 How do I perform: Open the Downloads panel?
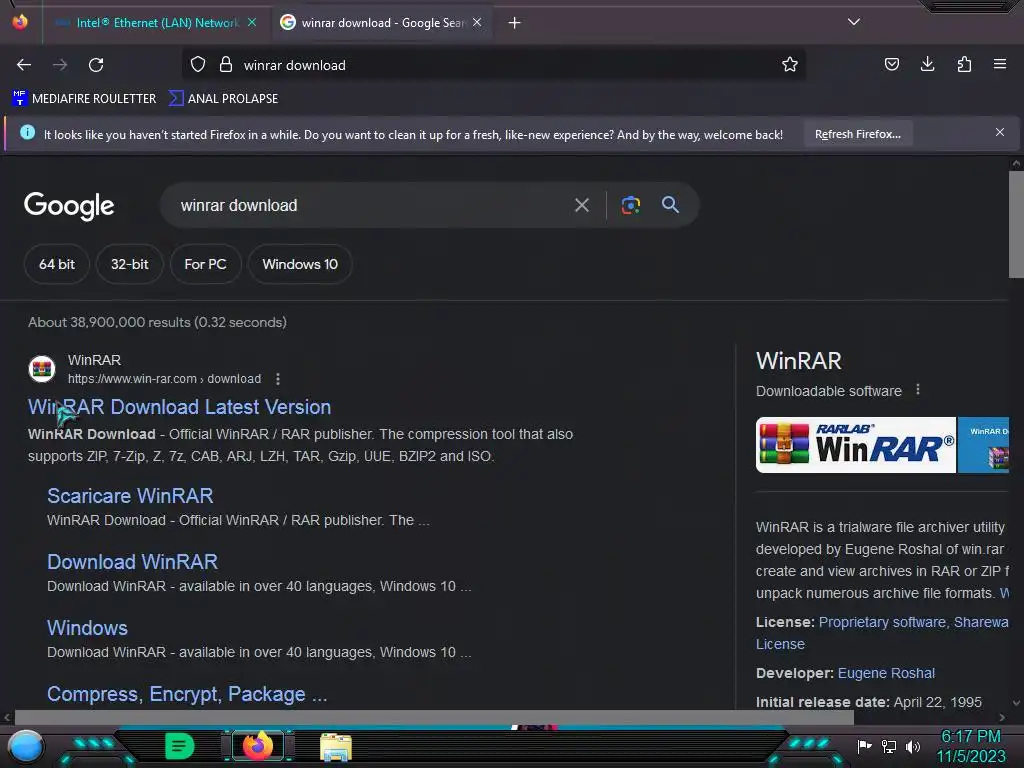point(927,64)
